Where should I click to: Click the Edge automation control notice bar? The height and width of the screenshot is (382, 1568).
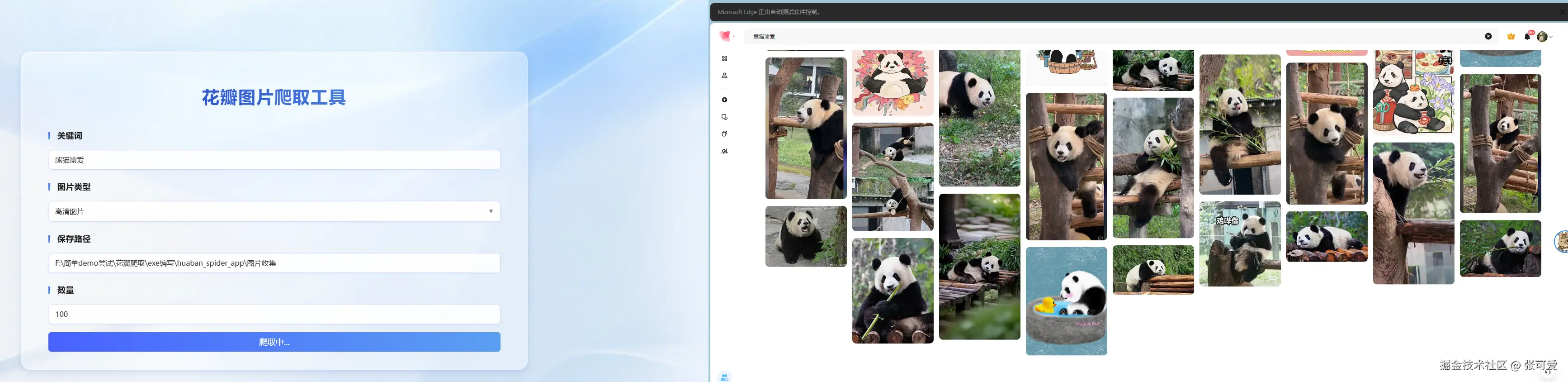1138,12
